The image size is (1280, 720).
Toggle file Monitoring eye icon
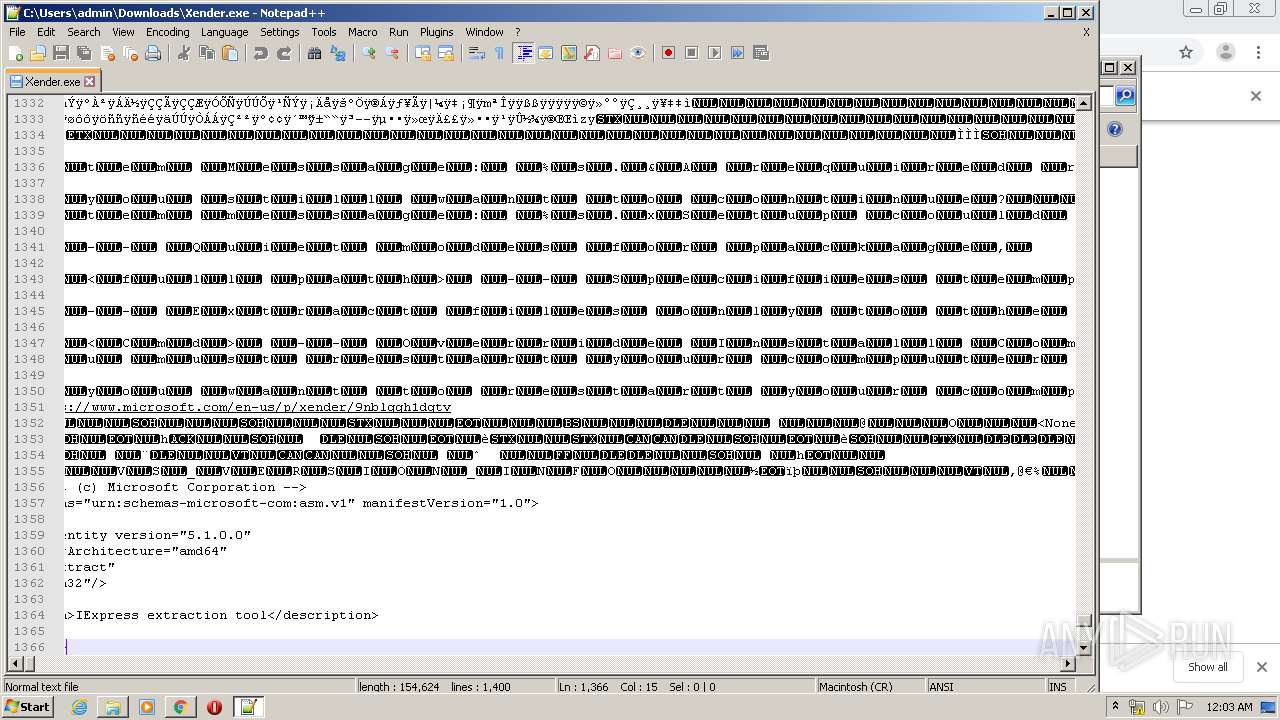[638, 53]
